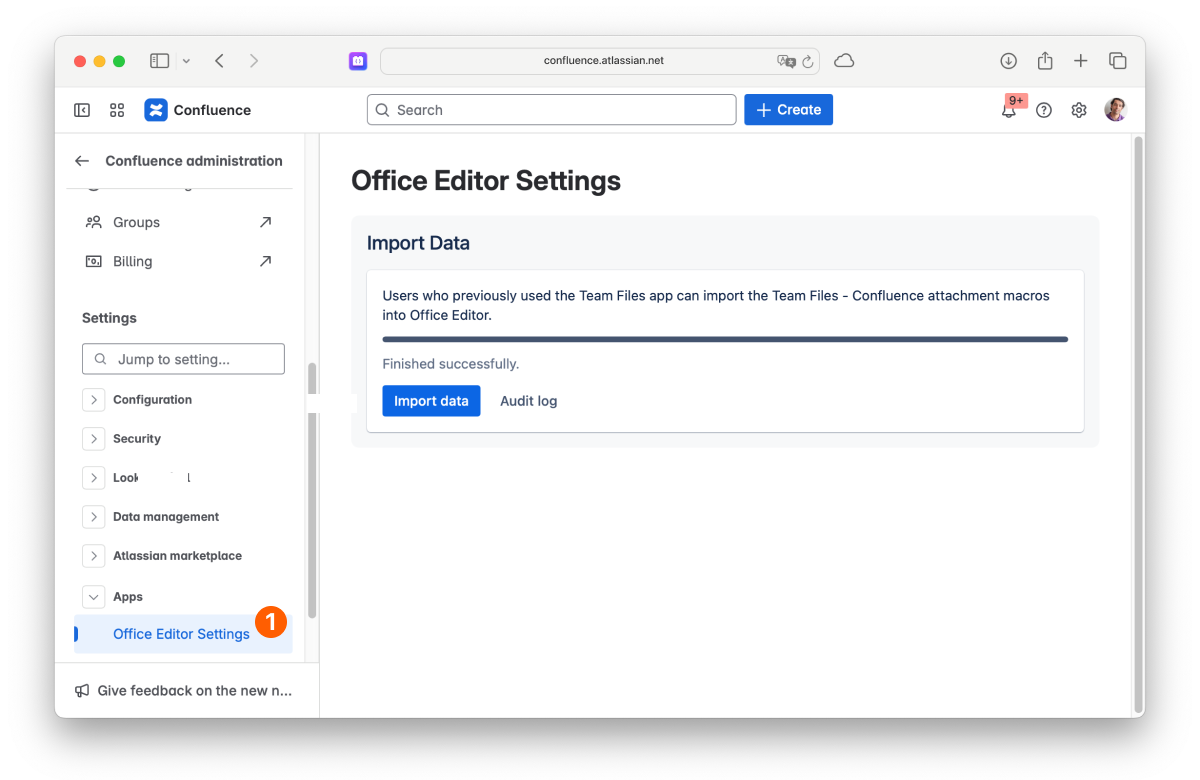Open Billing in the admin sidebar

[x=183, y=261]
